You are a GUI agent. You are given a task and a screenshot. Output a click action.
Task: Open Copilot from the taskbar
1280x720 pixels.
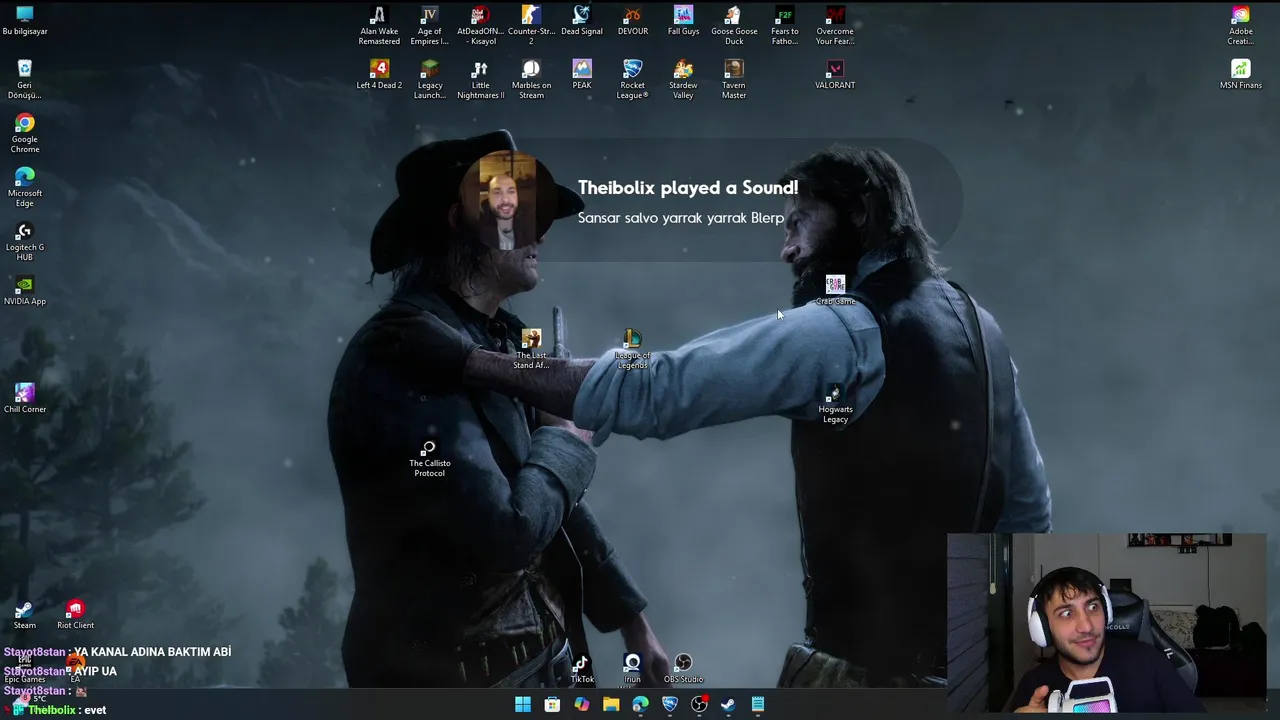tap(581, 705)
